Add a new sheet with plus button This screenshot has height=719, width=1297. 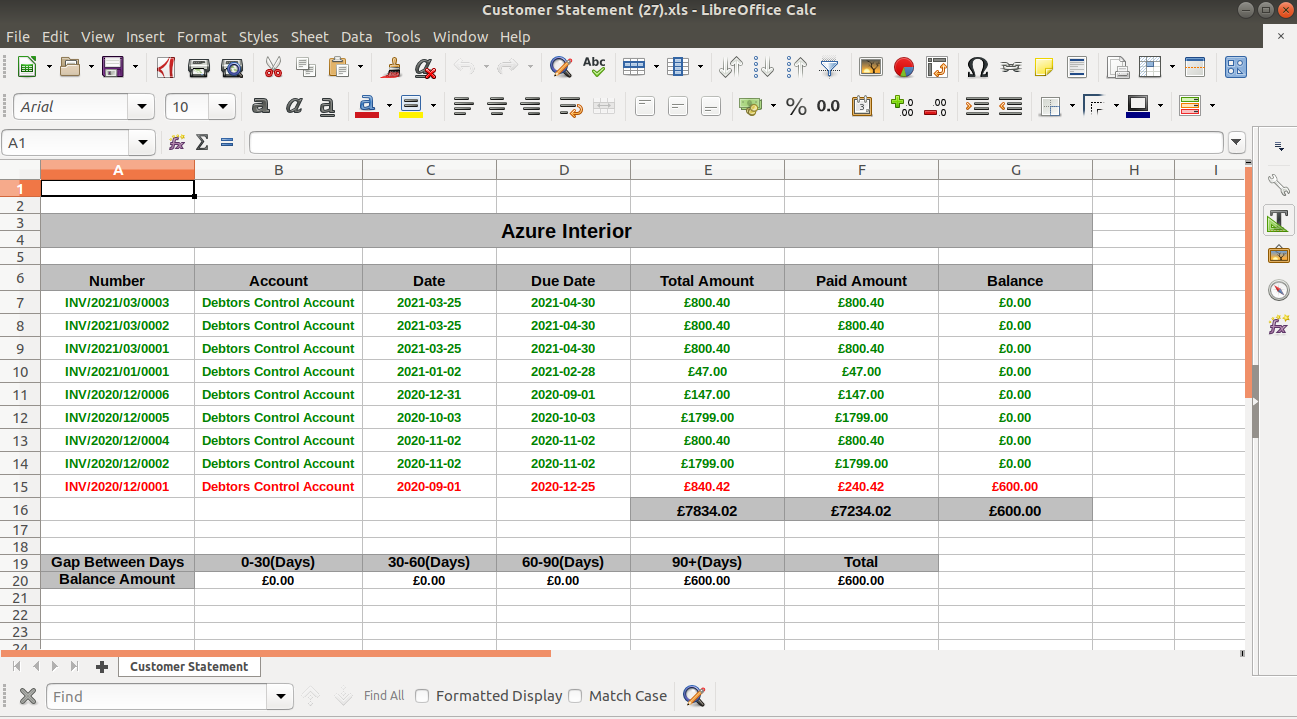tap(101, 667)
